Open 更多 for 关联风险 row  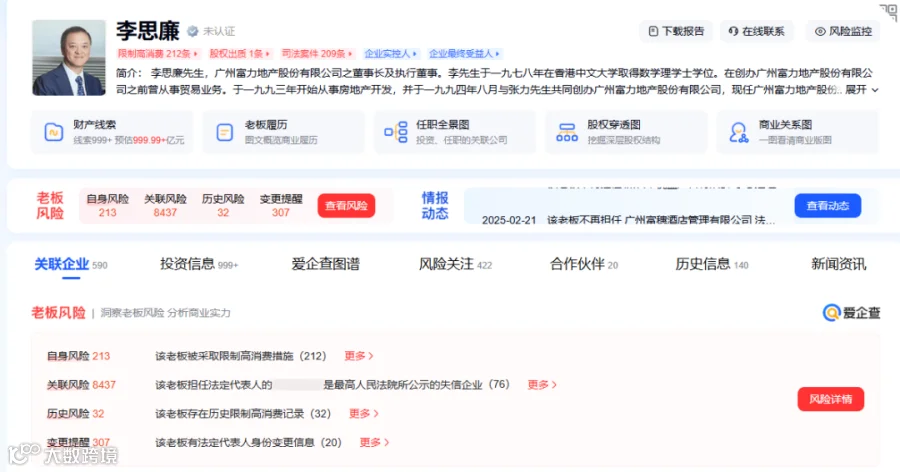[x=542, y=385]
